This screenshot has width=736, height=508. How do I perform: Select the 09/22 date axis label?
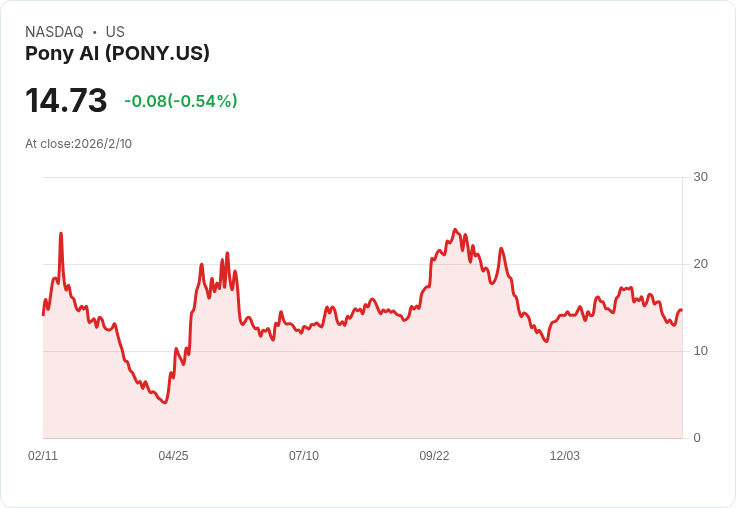[x=434, y=456]
